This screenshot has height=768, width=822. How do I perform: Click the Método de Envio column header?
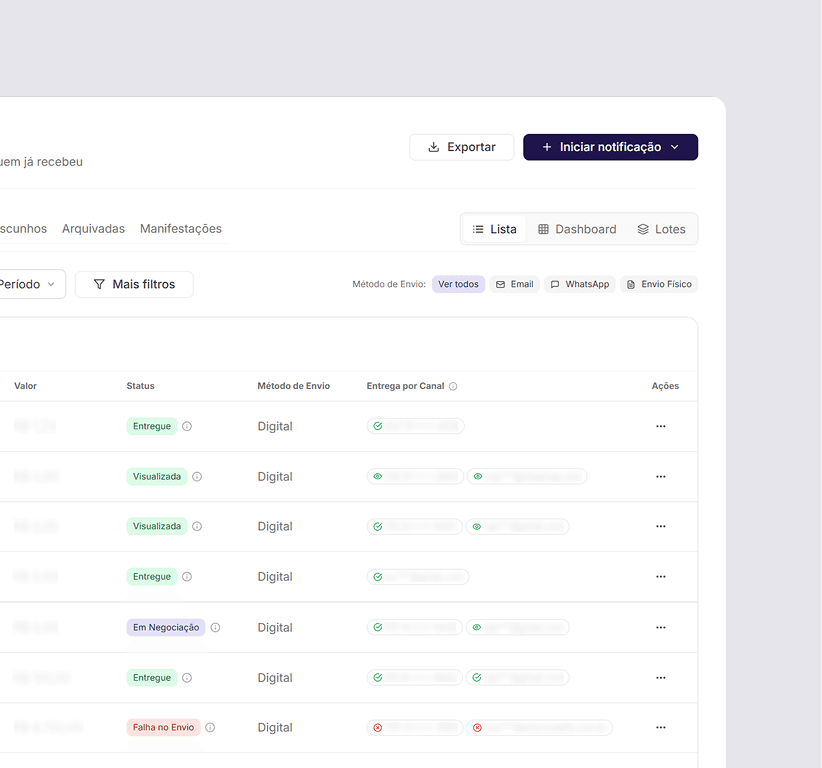pyautogui.click(x=294, y=386)
